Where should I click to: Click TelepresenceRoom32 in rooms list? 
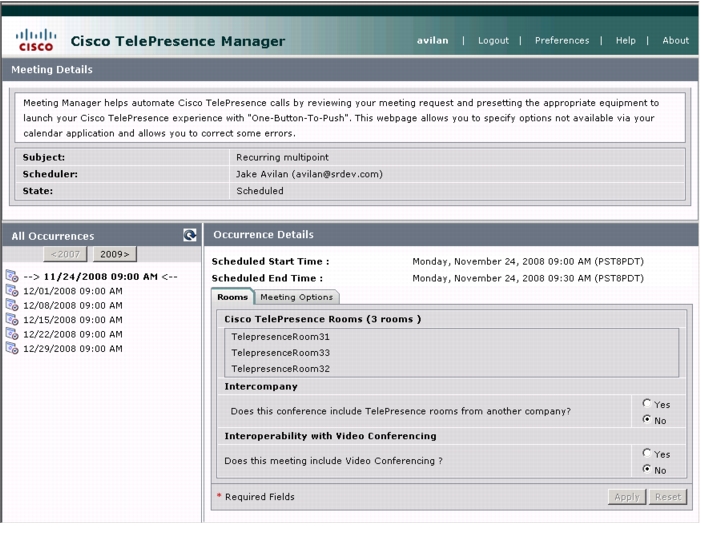tap(280, 369)
